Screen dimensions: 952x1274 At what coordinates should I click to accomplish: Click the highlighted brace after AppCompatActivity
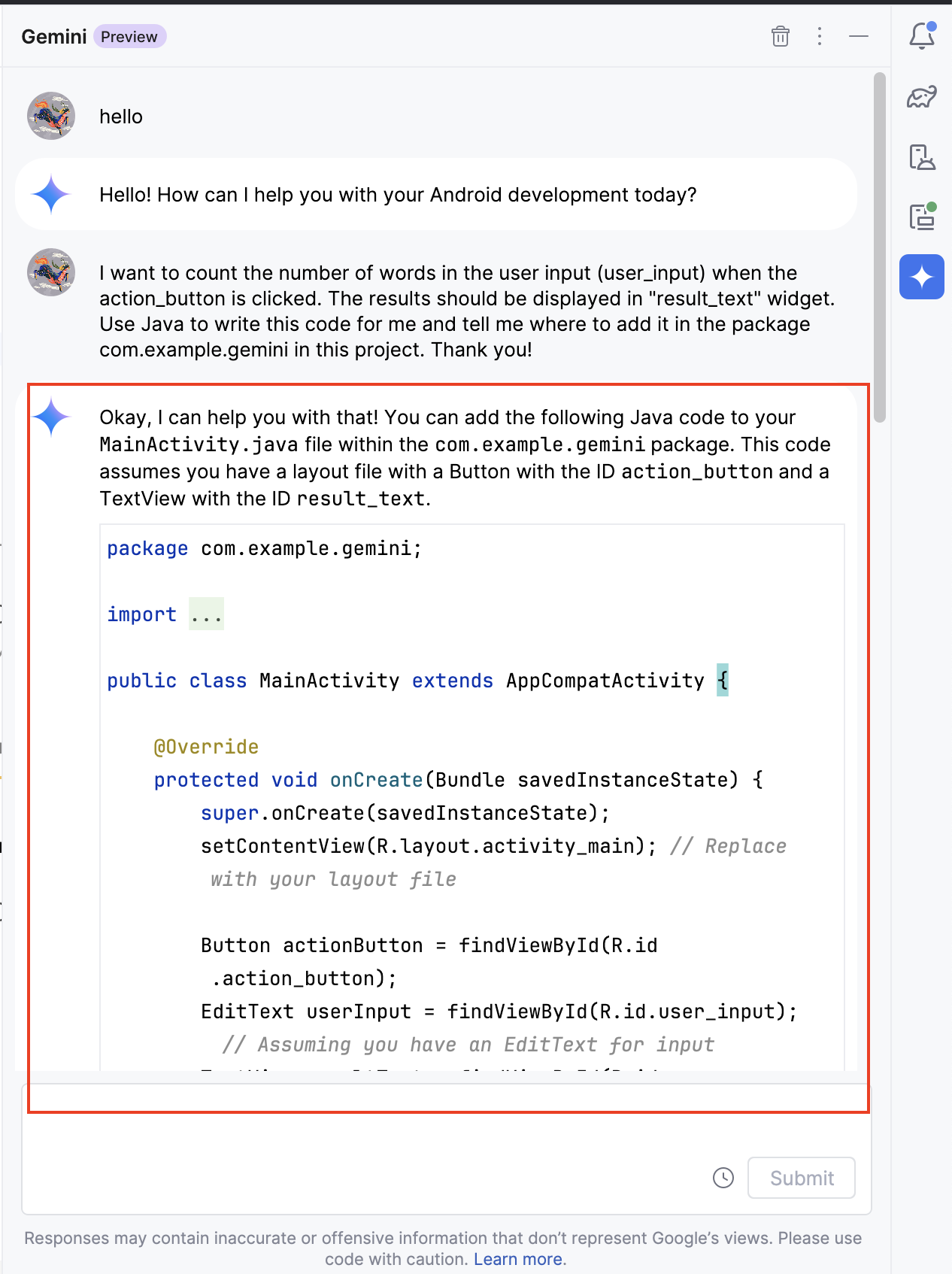click(x=723, y=681)
